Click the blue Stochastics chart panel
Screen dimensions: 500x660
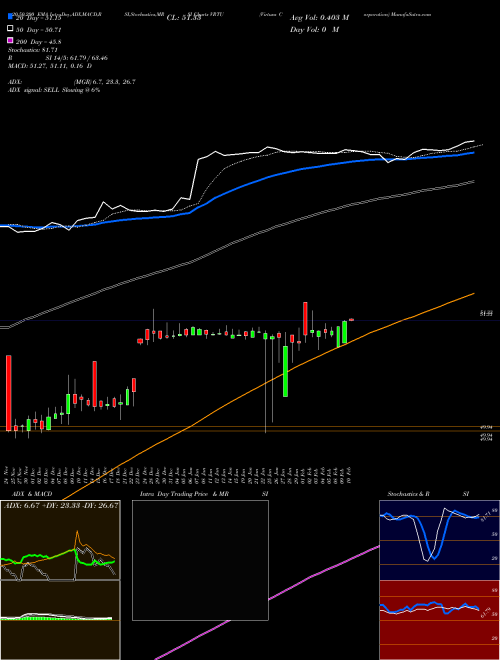pos(439,540)
